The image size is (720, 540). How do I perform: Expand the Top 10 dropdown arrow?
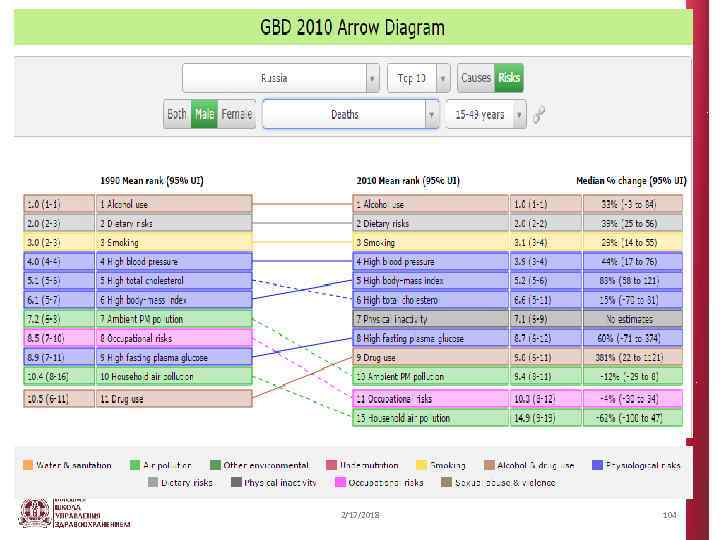443,78
